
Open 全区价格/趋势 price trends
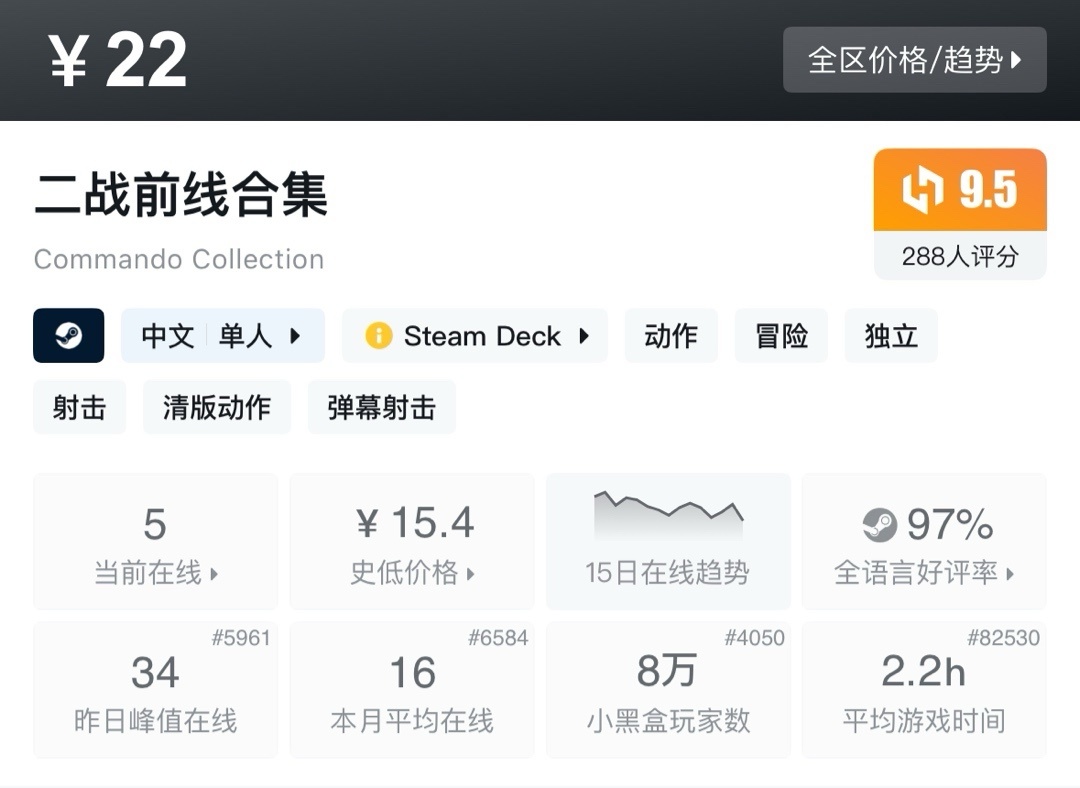coord(913,60)
